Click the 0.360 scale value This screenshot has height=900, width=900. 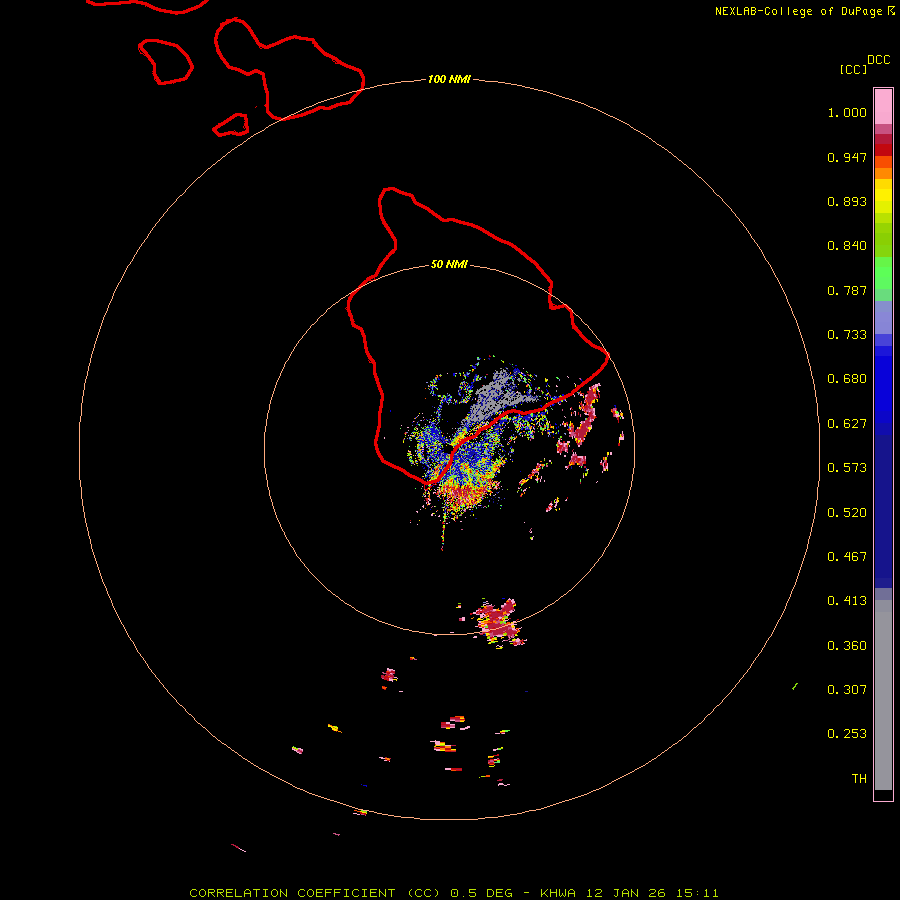[x=847, y=646]
